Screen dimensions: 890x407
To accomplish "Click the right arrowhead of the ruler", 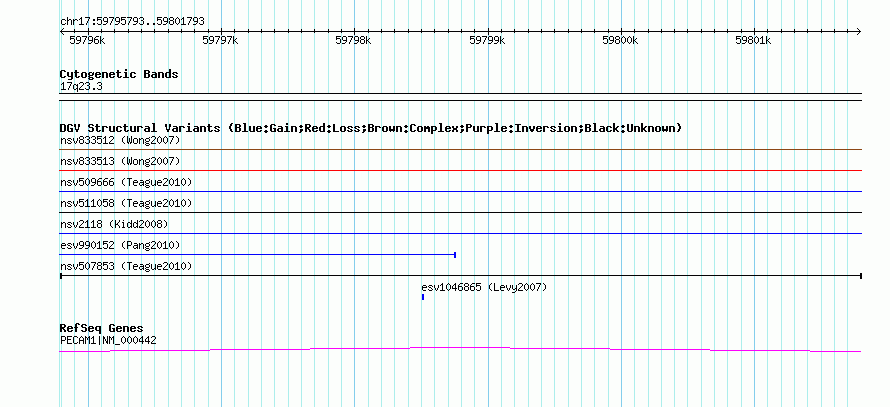I will pos(858,32).
